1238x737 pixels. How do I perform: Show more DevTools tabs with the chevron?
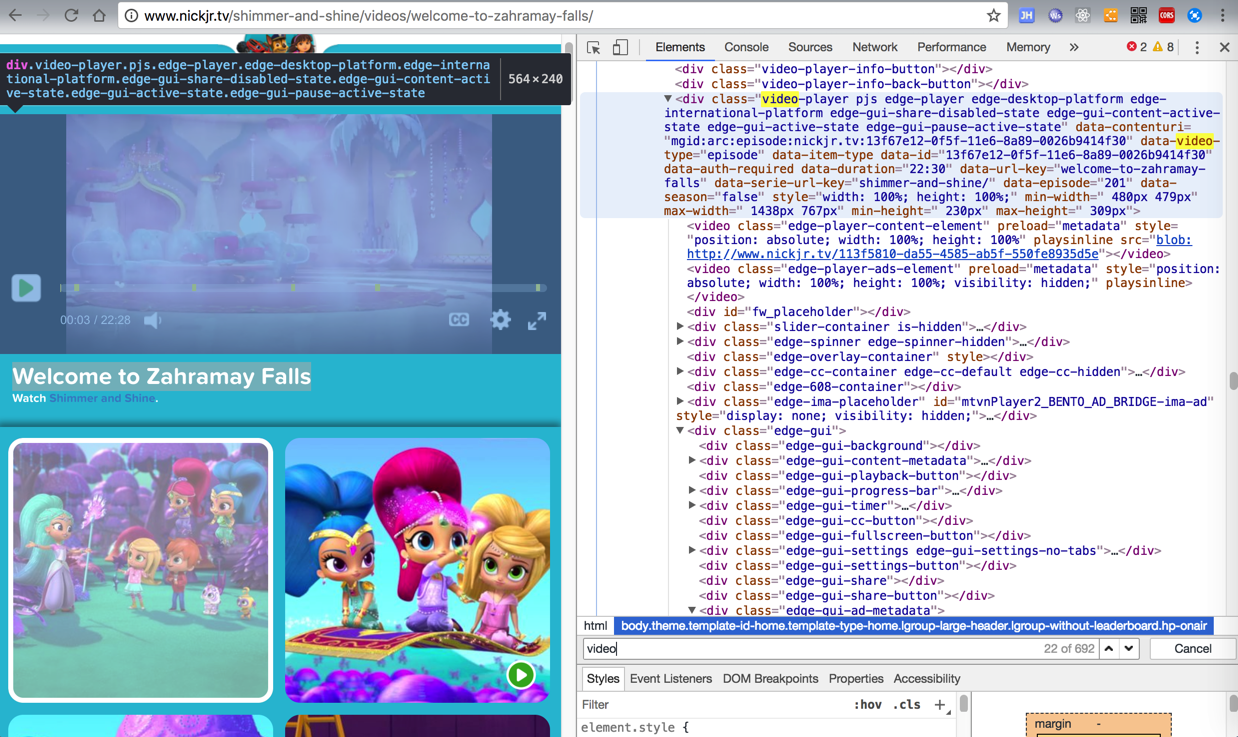pyautogui.click(x=1074, y=47)
